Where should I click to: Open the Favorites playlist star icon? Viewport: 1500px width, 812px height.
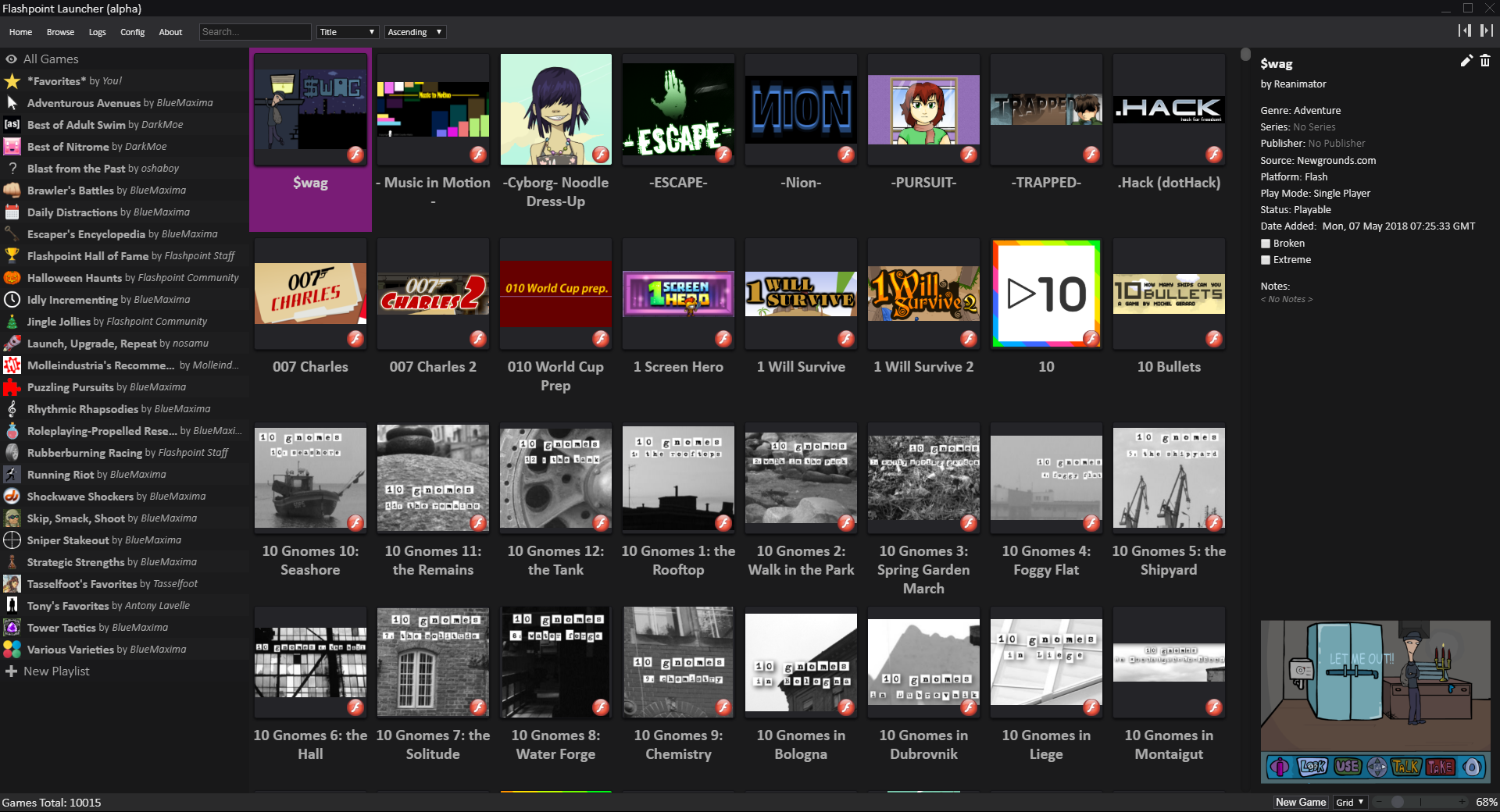click(12, 81)
